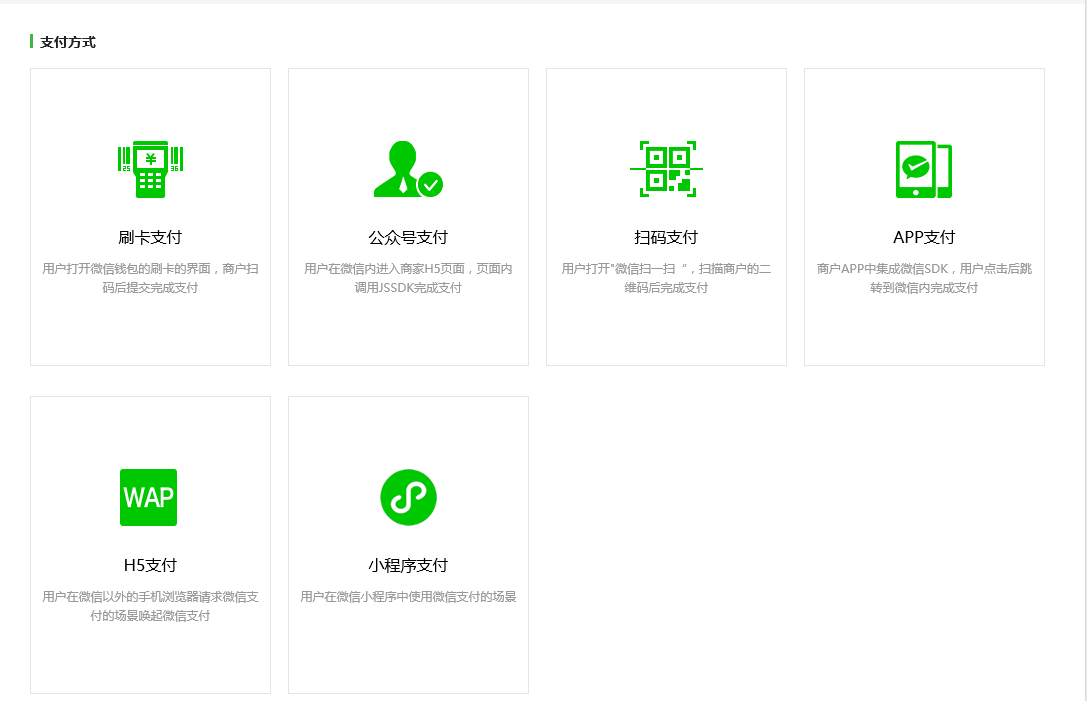Click the POS terminal icon for 刷卡支付
This screenshot has width=1087, height=701.
point(150,169)
